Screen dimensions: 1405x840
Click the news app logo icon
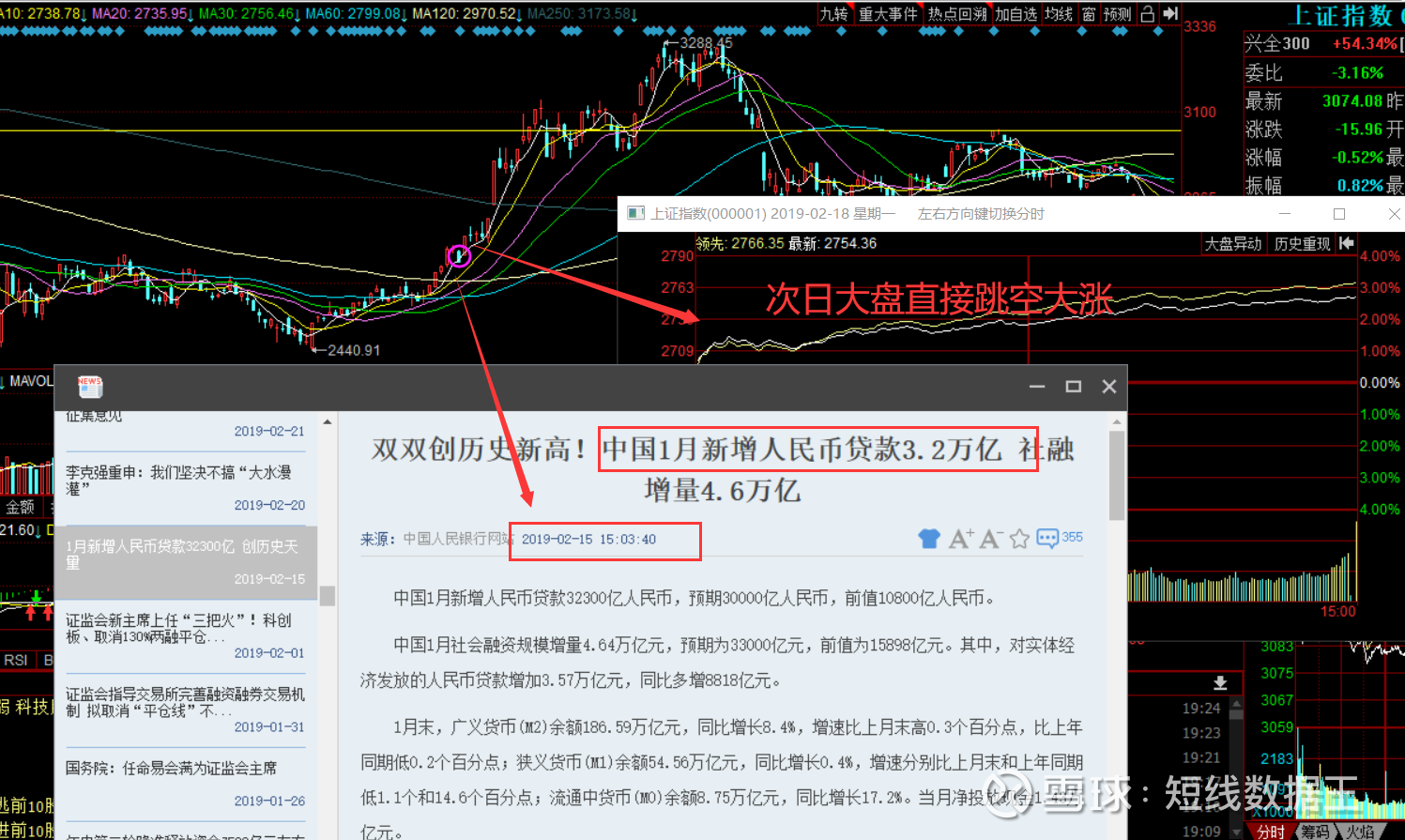90,386
